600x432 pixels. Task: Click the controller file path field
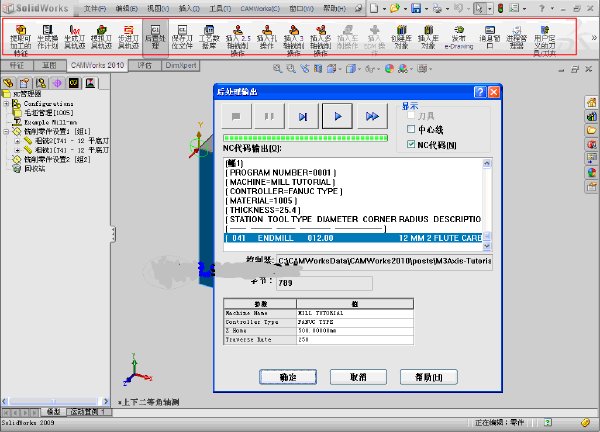(x=384, y=261)
